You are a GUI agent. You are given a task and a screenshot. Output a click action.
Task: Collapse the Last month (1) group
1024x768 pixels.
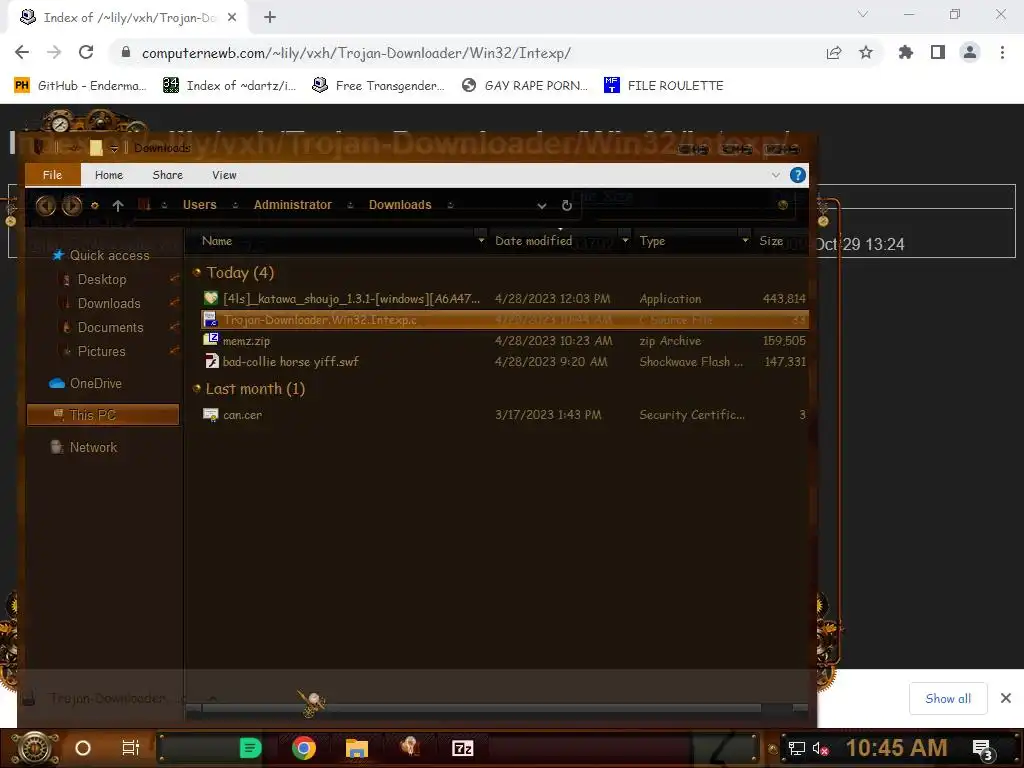click(197, 389)
